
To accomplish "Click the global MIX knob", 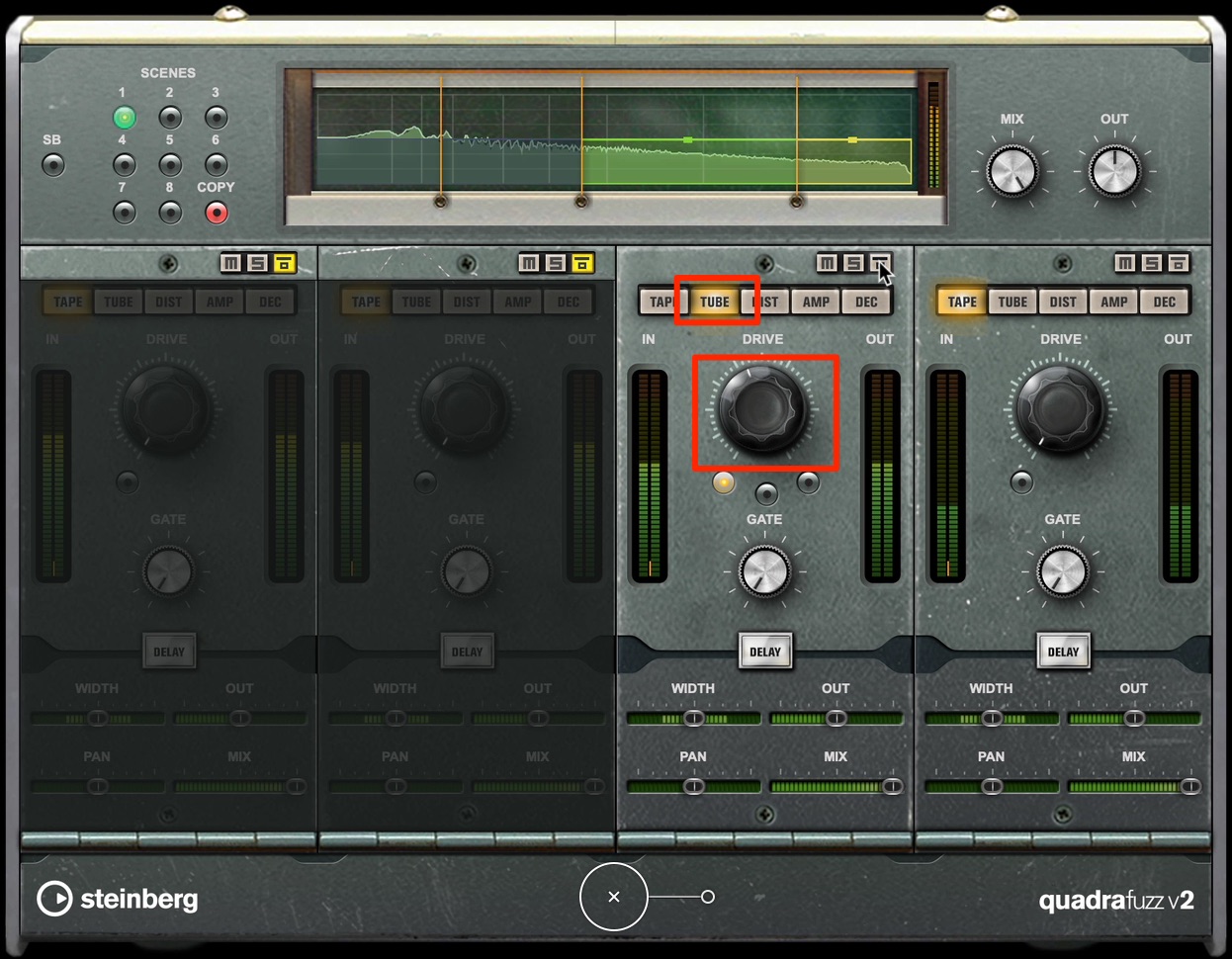I will click(1012, 171).
